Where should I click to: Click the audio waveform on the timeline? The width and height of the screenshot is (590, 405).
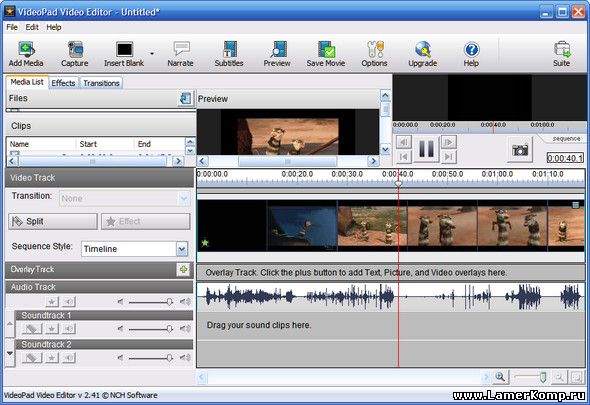coord(390,297)
